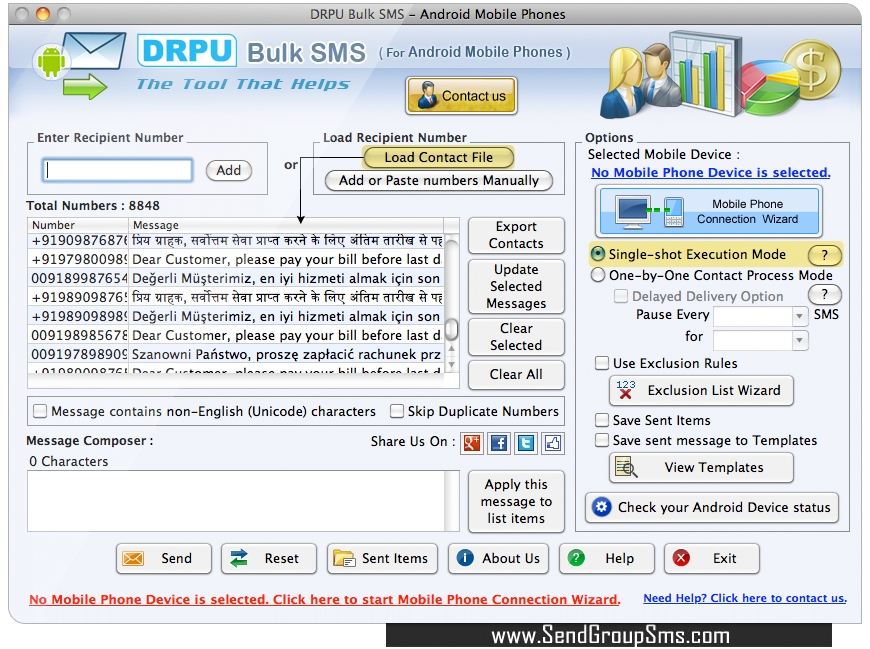
Task: Click the 123 X Exclusion List icon
Action: point(625,389)
